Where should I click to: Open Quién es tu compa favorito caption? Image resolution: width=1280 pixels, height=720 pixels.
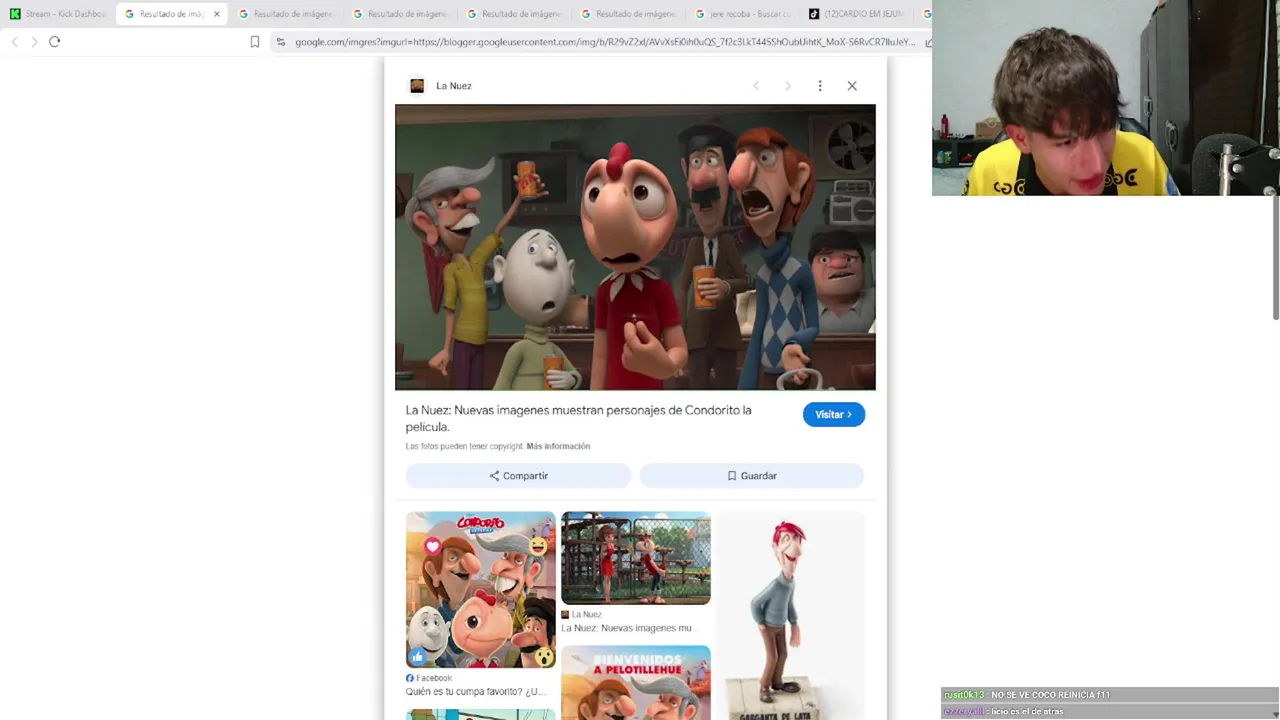point(476,692)
